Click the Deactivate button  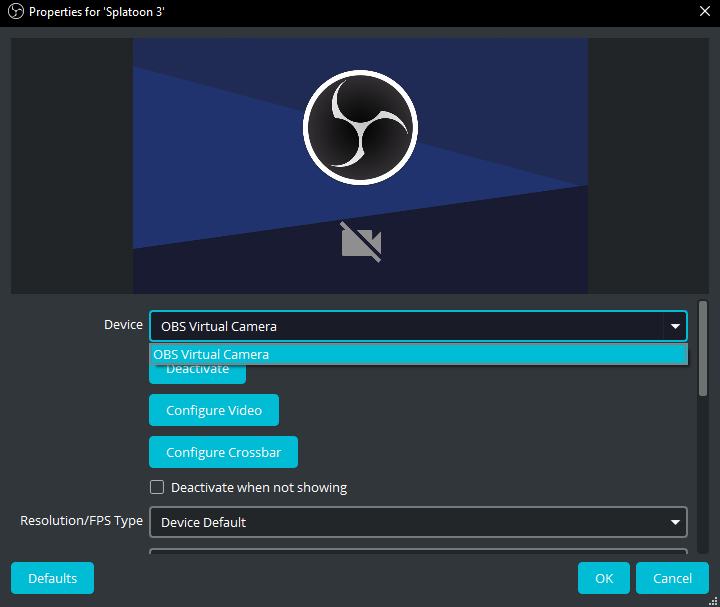tap(197, 374)
